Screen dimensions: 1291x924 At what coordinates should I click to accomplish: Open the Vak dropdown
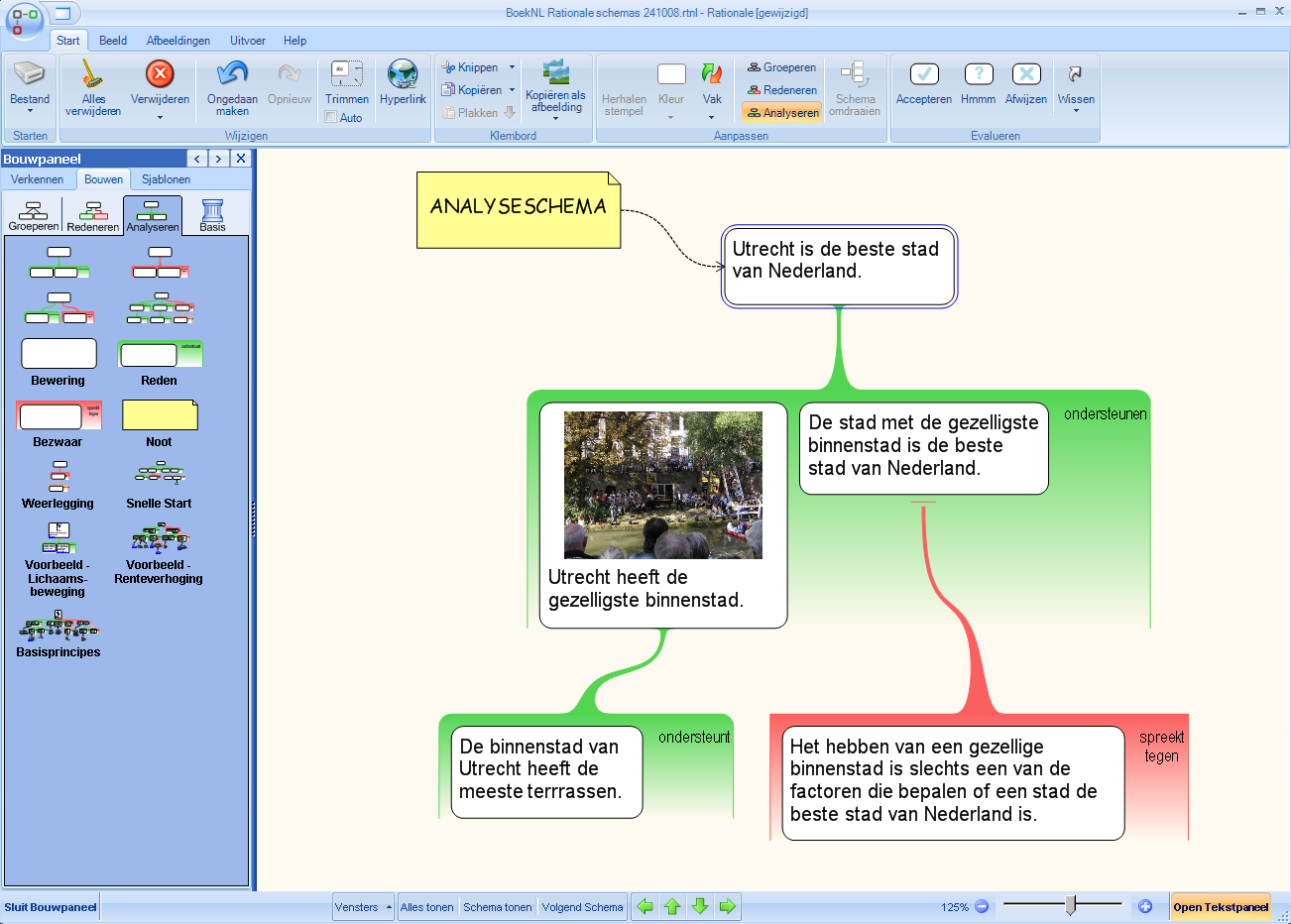tap(712, 117)
